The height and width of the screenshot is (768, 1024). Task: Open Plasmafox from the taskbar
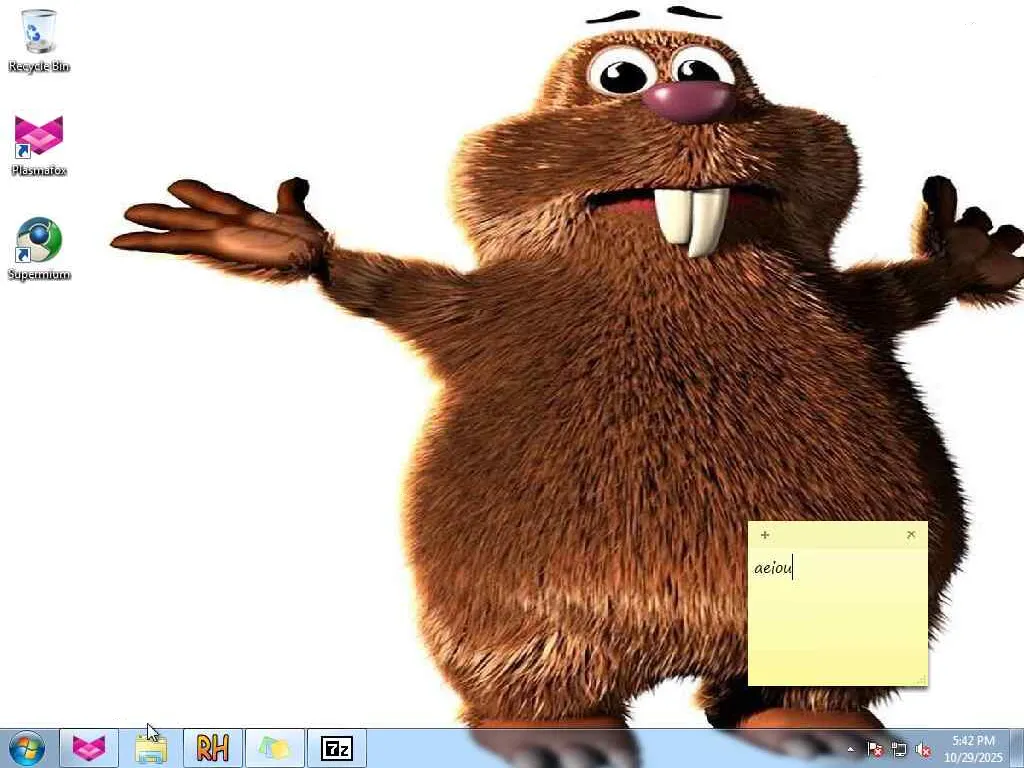coord(89,748)
